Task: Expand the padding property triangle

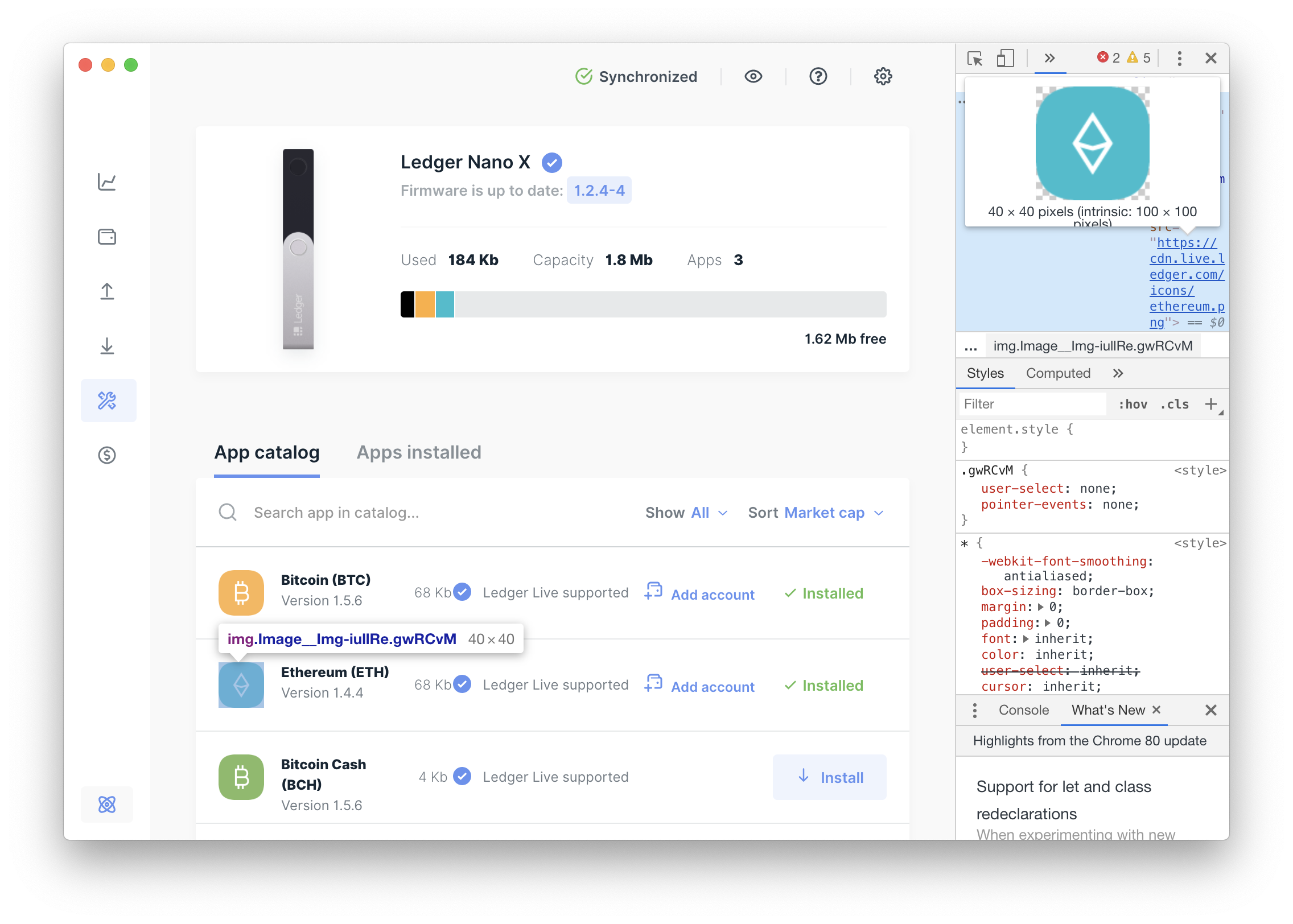Action: pos(1048,623)
